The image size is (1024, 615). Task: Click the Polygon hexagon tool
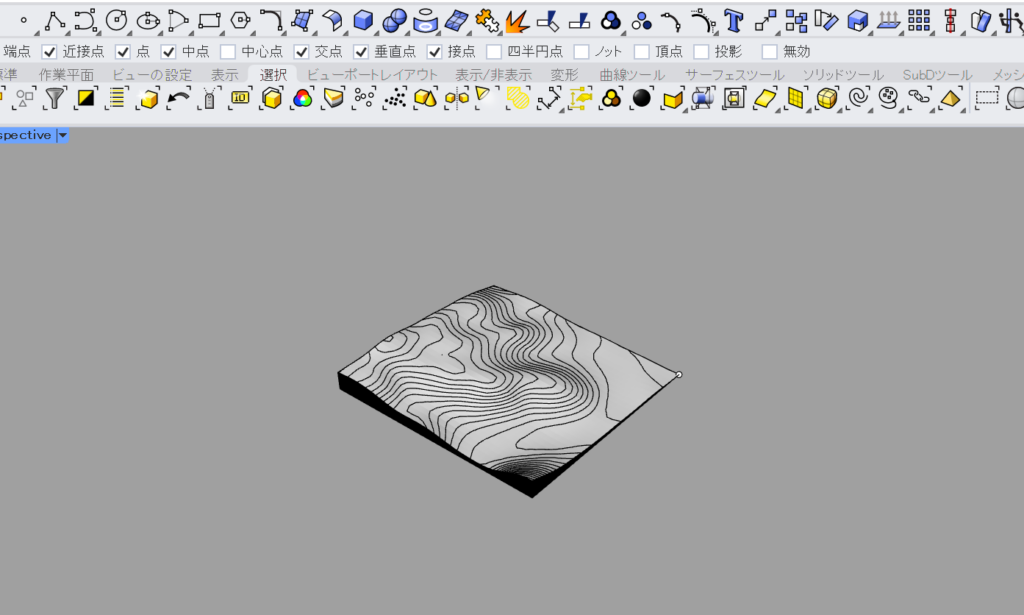(x=240, y=18)
